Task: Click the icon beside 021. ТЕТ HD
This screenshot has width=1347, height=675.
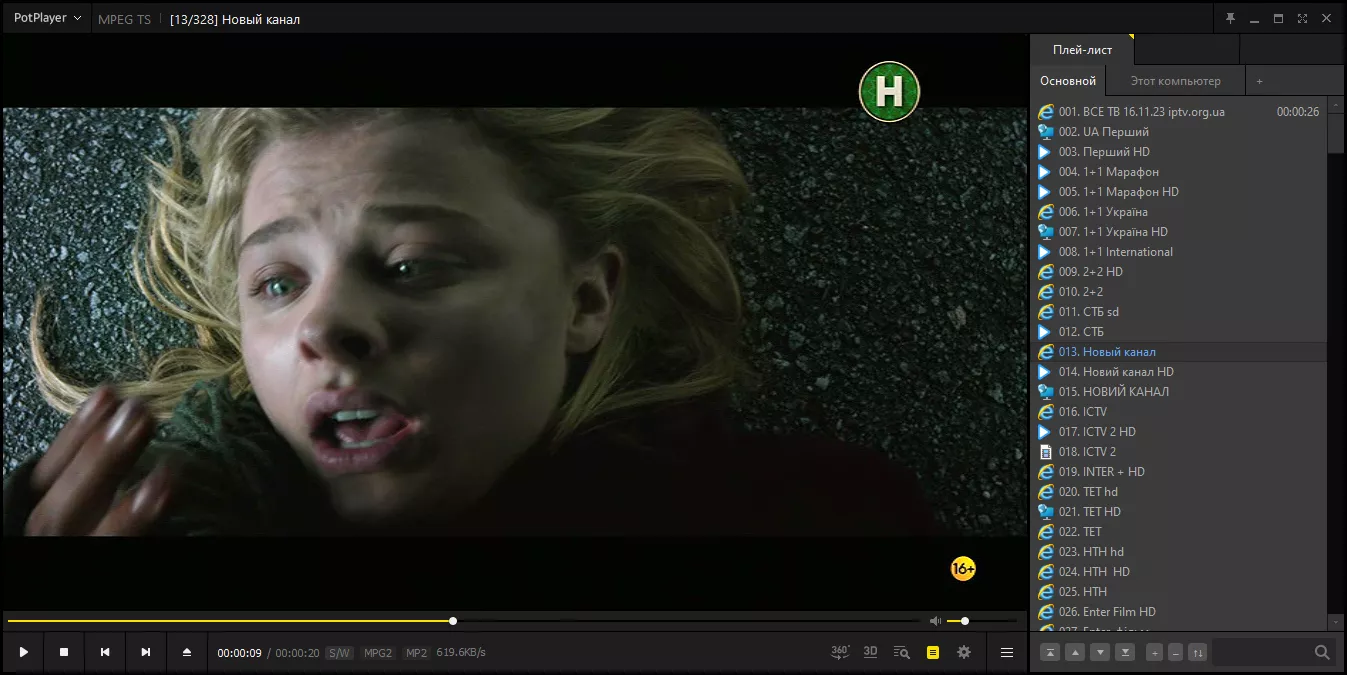Action: 1046,512
